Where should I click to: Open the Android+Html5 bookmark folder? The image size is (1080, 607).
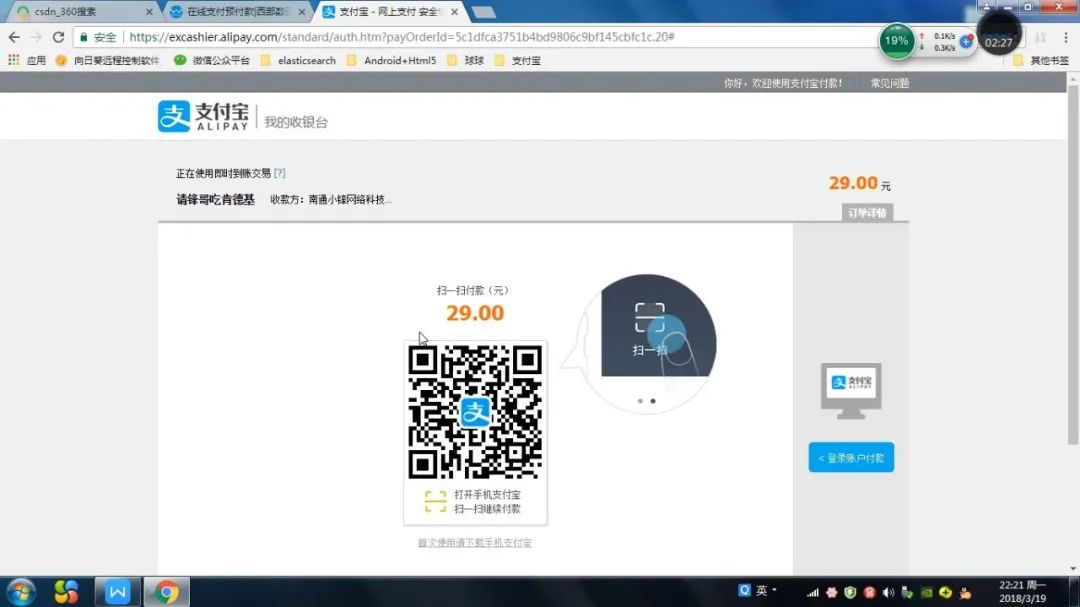tap(391, 61)
